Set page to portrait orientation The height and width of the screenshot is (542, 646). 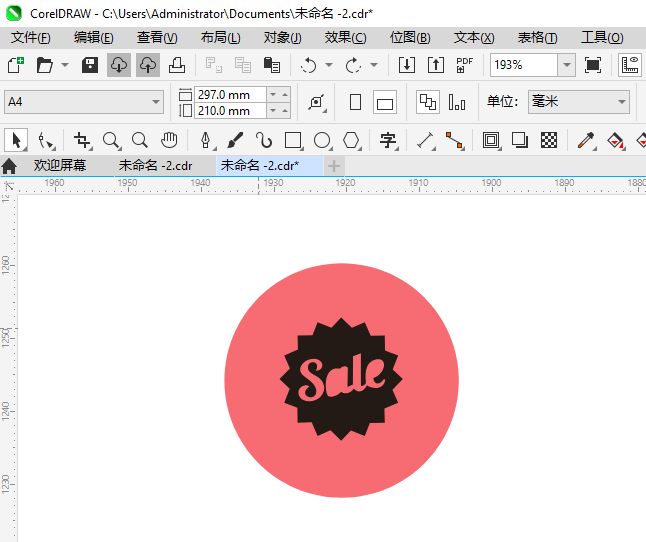point(355,102)
